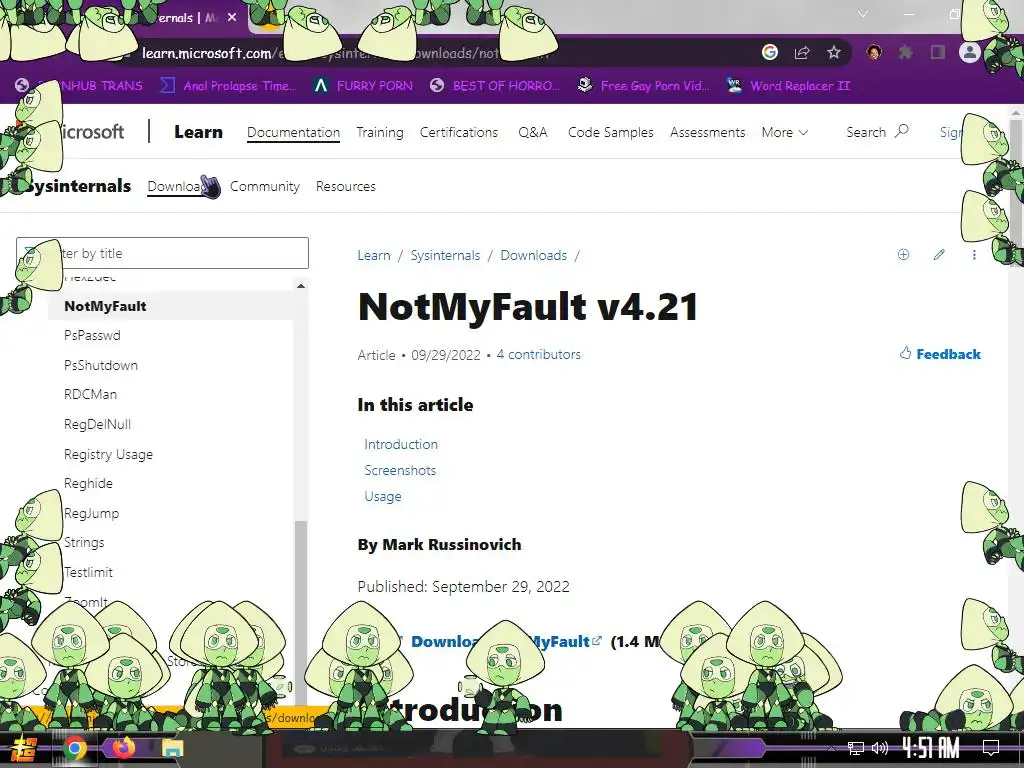Bookmark this page with the star icon
This screenshot has height=768, width=1024.
834,53
